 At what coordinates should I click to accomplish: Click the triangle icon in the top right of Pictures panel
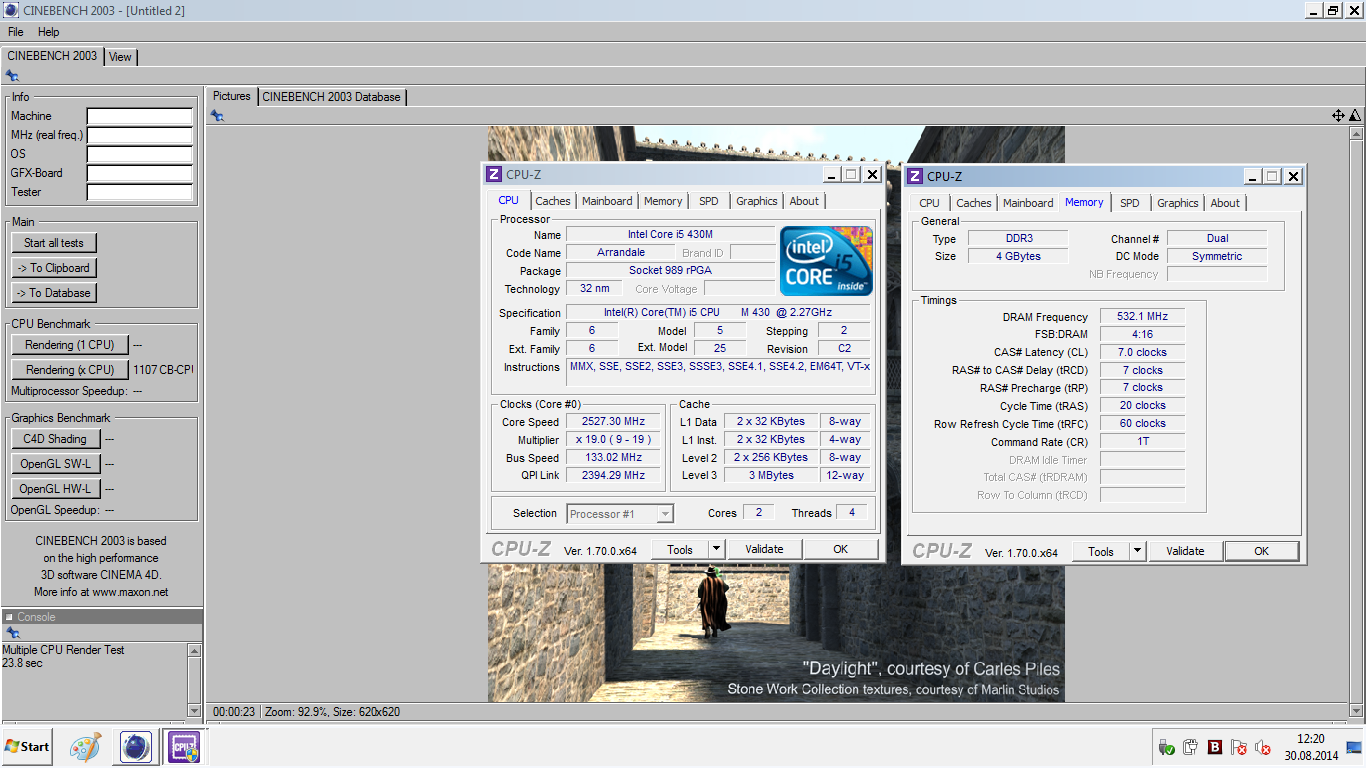pos(1354,116)
